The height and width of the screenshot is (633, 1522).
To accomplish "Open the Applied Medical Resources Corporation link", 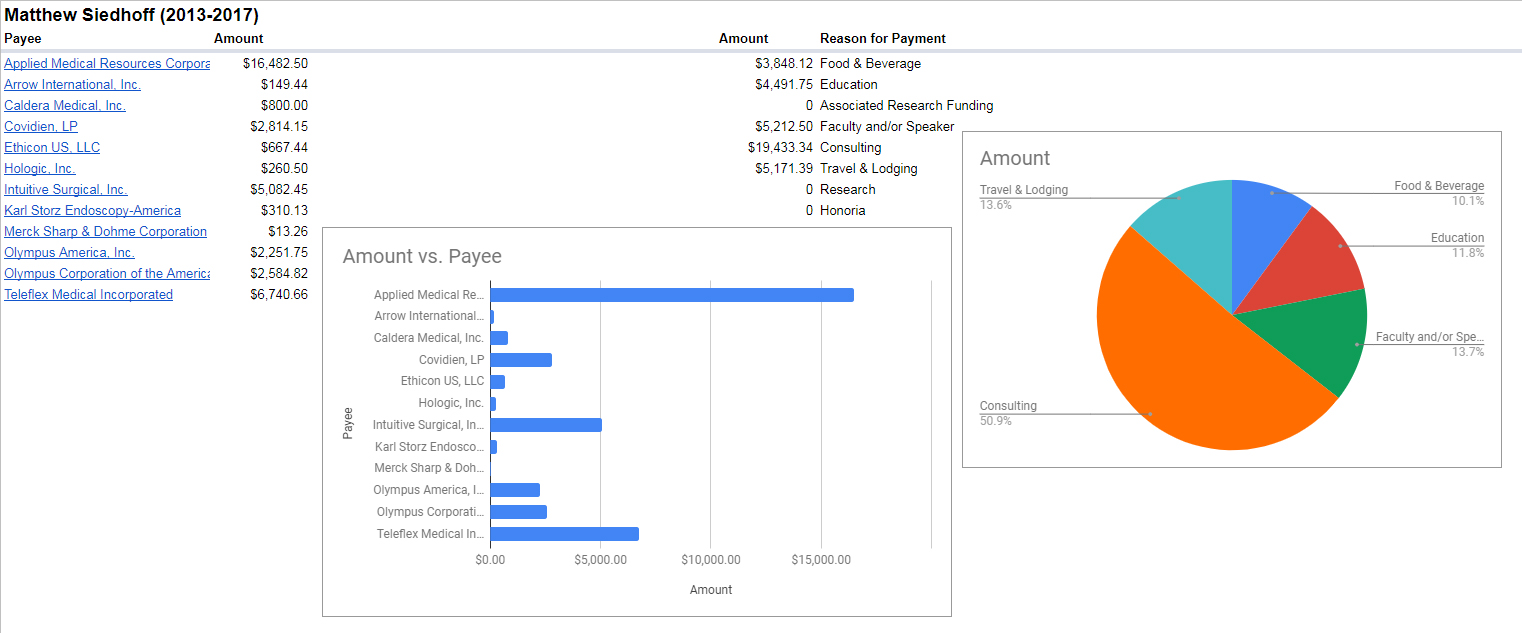I will point(106,64).
